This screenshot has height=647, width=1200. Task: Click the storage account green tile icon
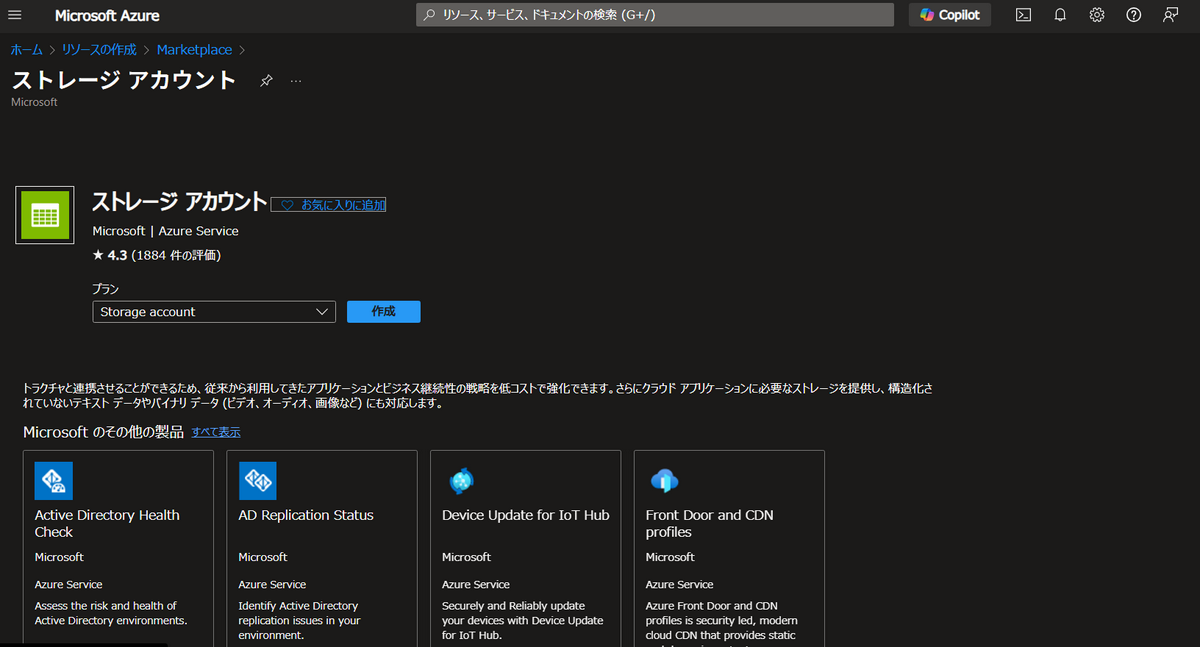45,215
